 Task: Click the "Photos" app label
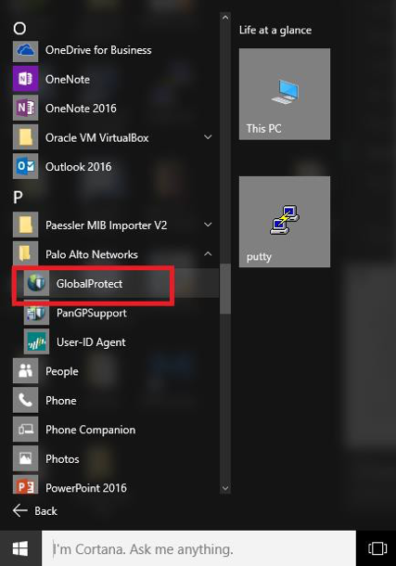[x=62, y=459]
